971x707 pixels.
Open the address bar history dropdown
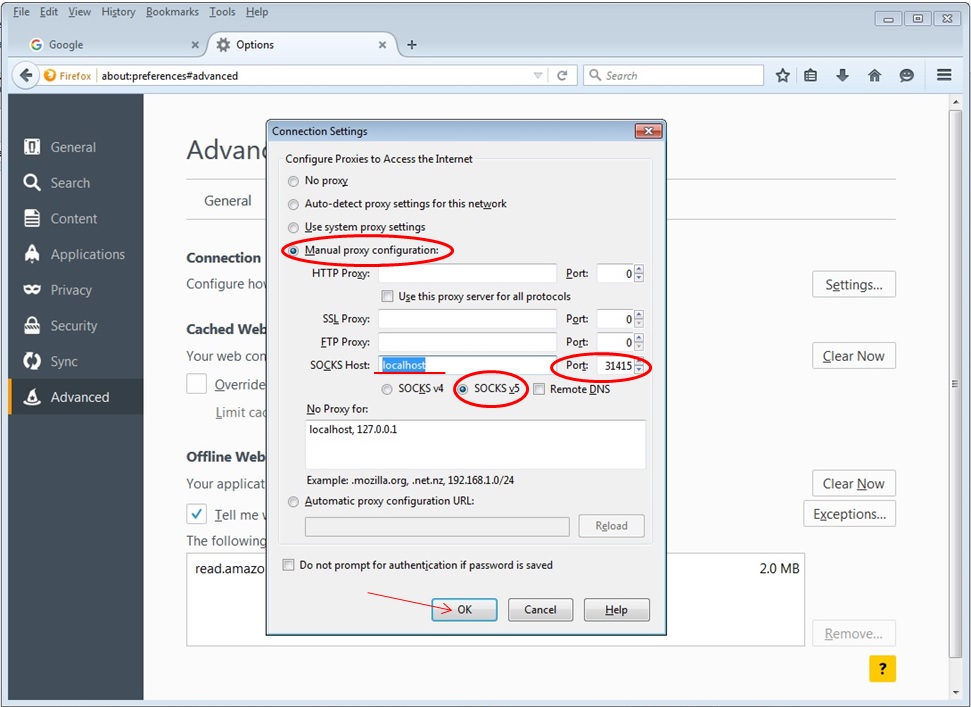[538, 74]
